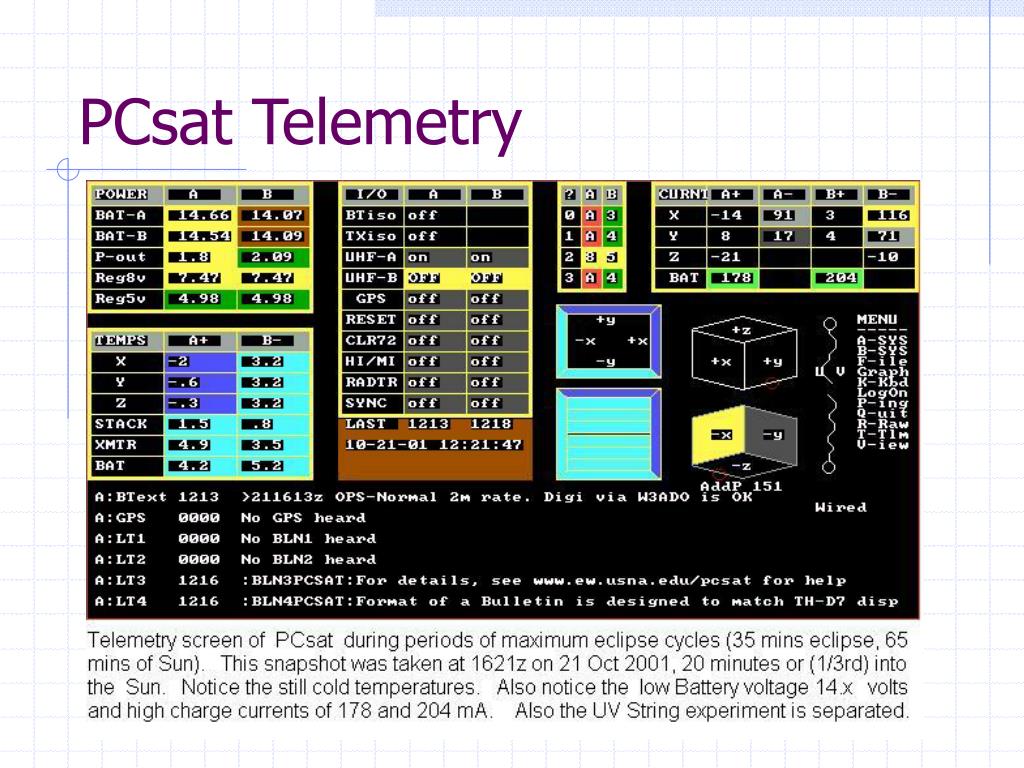Screen dimensions: 1024x768
Task: Click the No BLN1 heard message
Action: tap(308, 539)
